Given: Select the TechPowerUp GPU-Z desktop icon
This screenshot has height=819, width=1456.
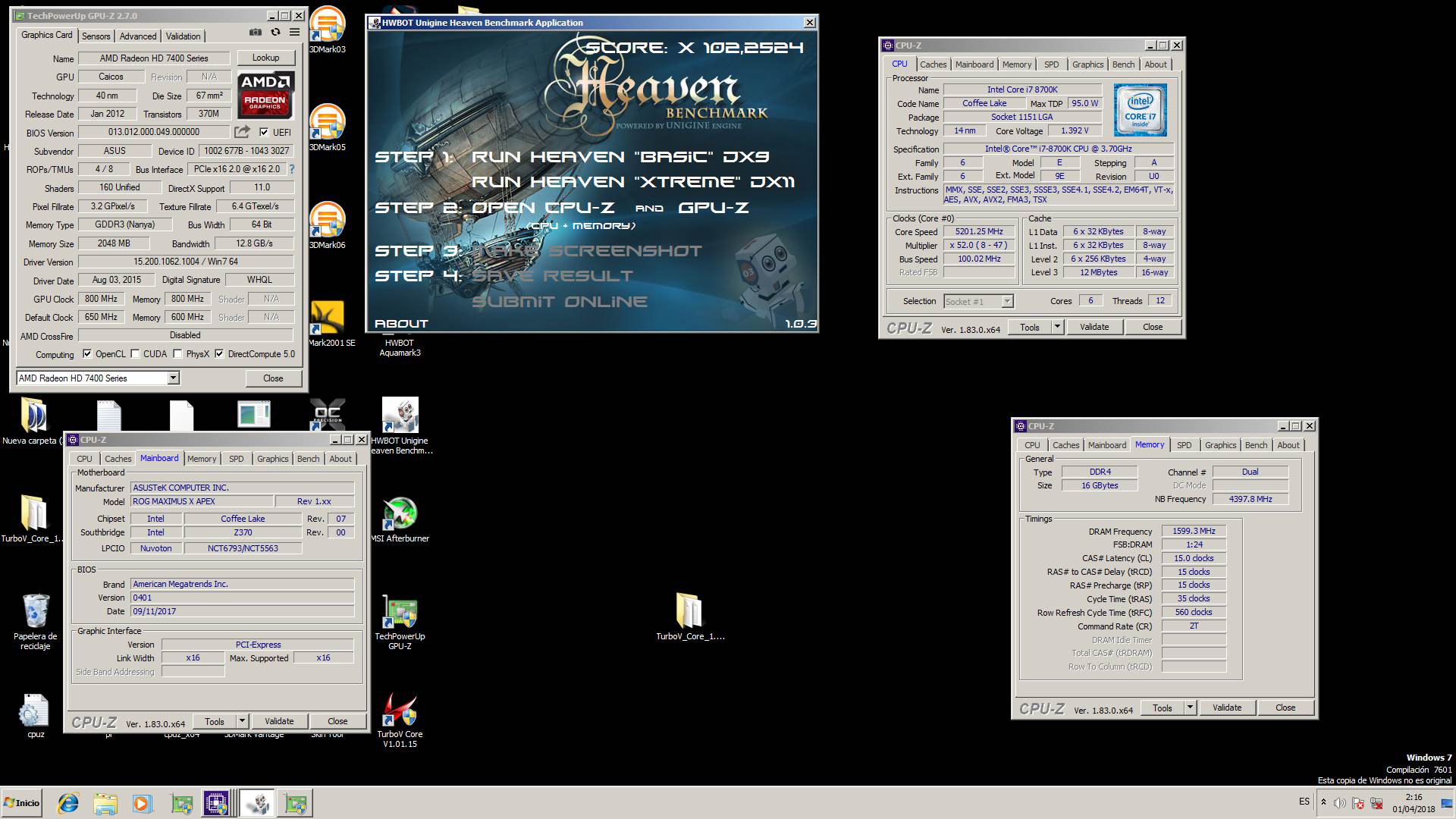Looking at the screenshot, I should point(400,622).
